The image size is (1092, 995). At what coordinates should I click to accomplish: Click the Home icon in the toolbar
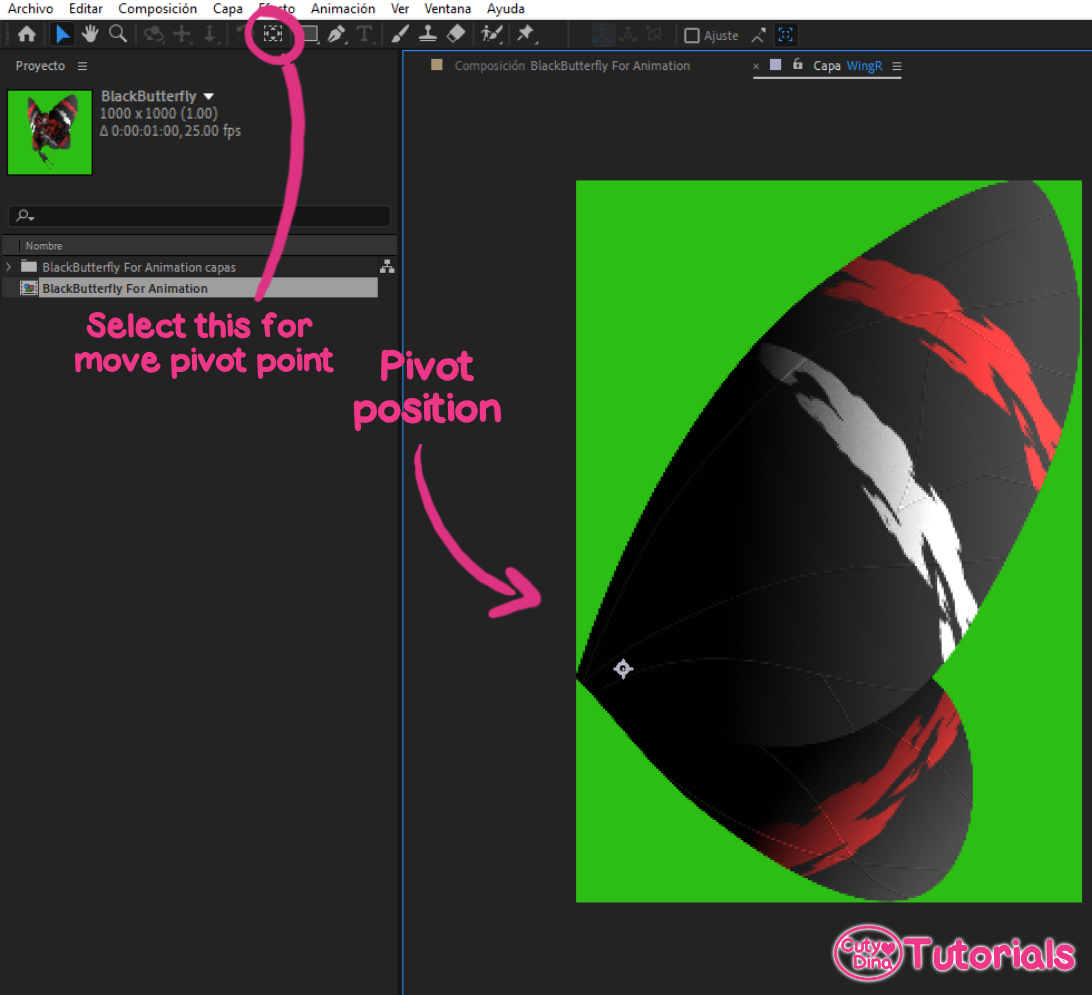point(26,34)
